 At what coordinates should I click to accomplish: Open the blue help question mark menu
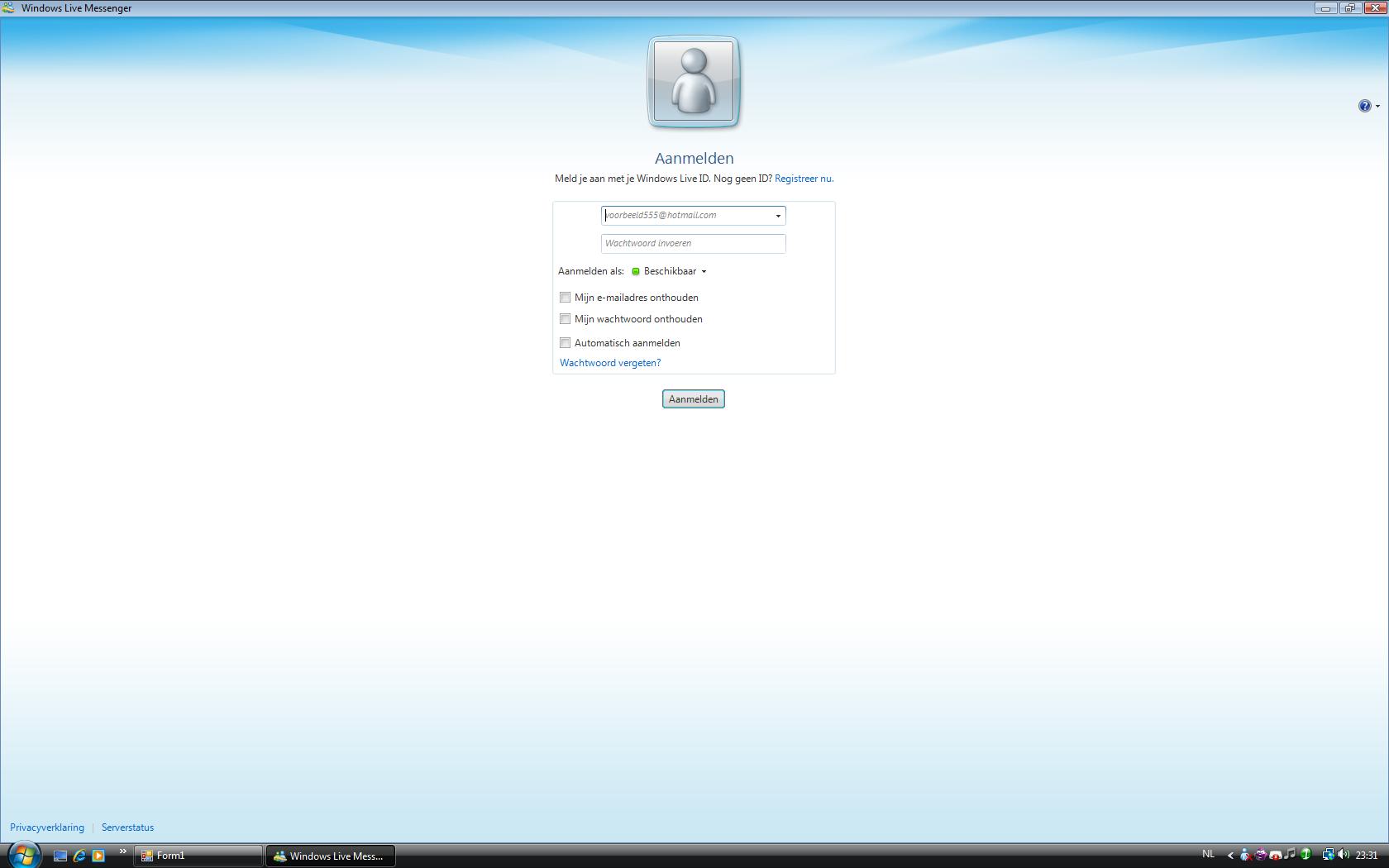(1368, 106)
